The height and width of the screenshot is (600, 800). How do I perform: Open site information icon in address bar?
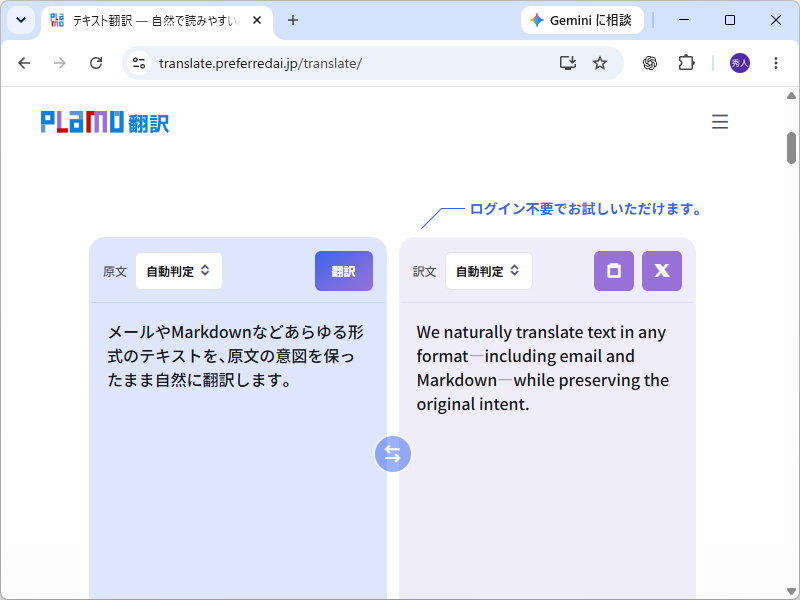click(138, 63)
